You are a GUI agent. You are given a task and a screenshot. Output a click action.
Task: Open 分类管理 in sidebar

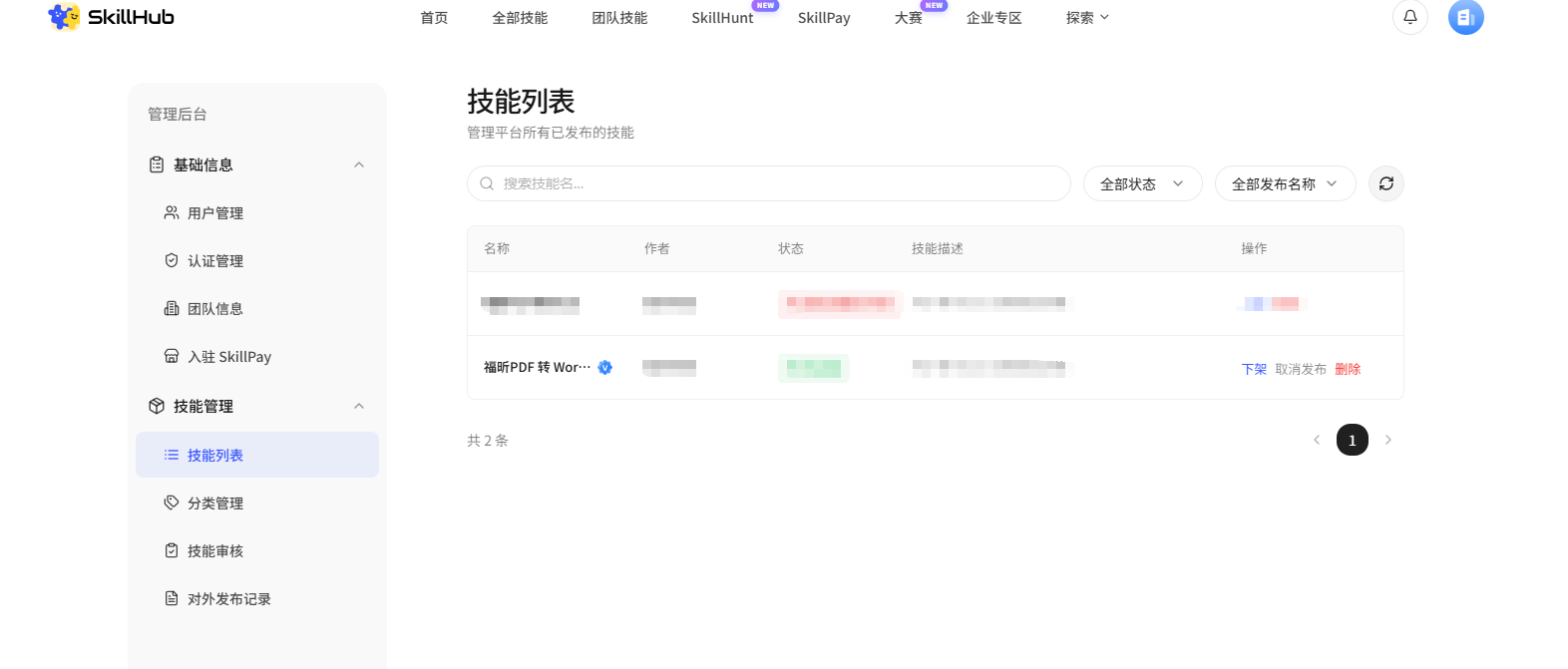[257, 502]
